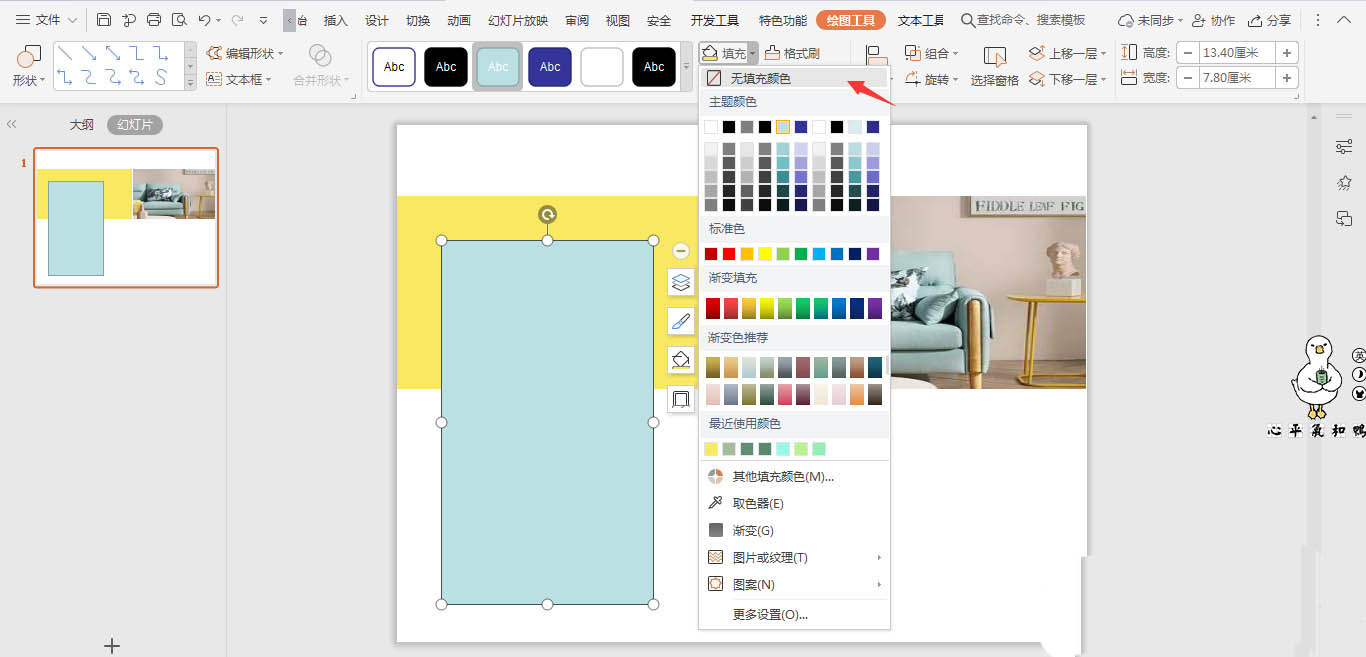The width and height of the screenshot is (1366, 657).
Task: Pick the Eyedropper (取色器) option
Action: [757, 503]
